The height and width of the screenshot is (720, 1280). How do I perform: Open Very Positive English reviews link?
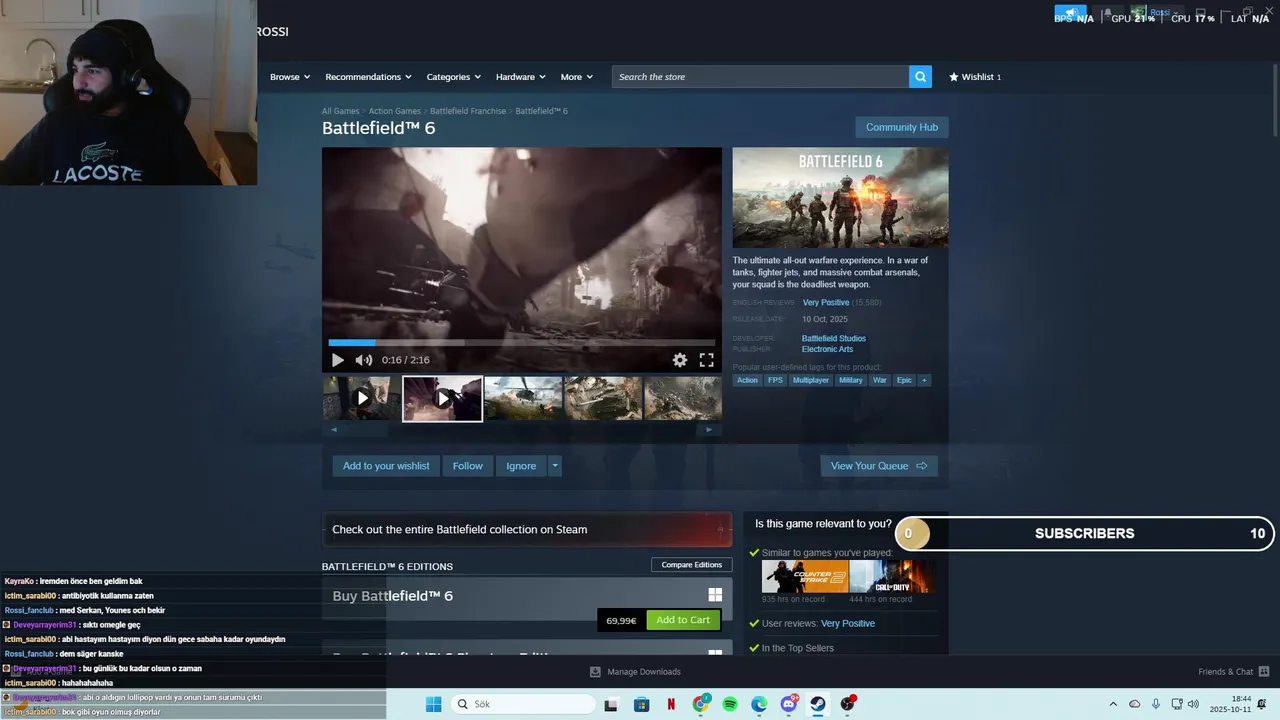coord(826,303)
